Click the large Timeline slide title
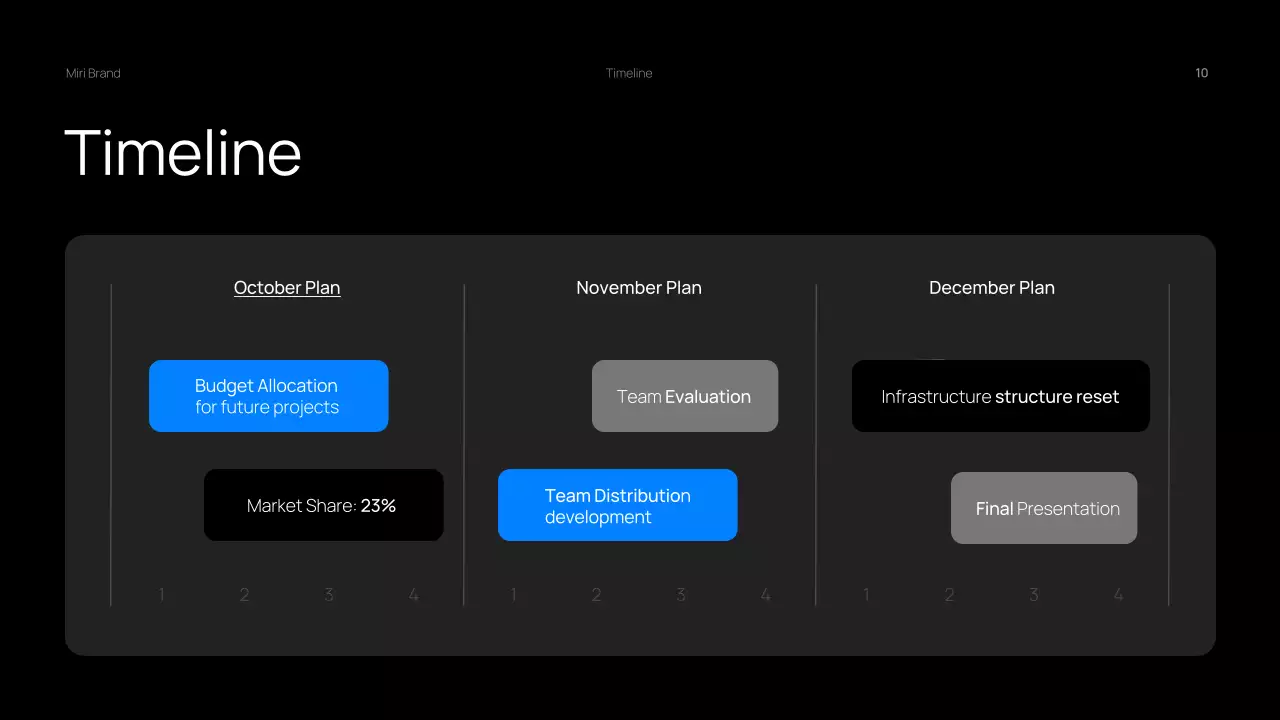1280x720 pixels. click(x=183, y=153)
